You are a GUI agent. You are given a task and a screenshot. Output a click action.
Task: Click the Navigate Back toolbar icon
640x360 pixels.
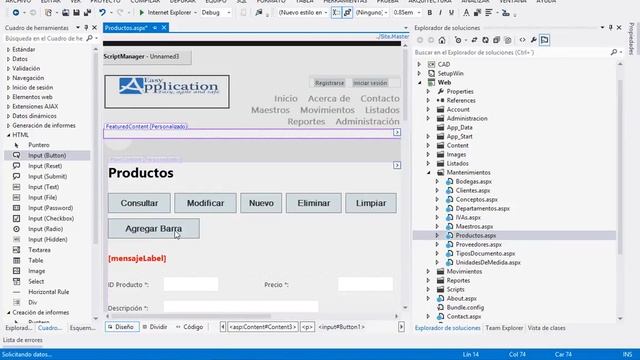(x=16, y=13)
